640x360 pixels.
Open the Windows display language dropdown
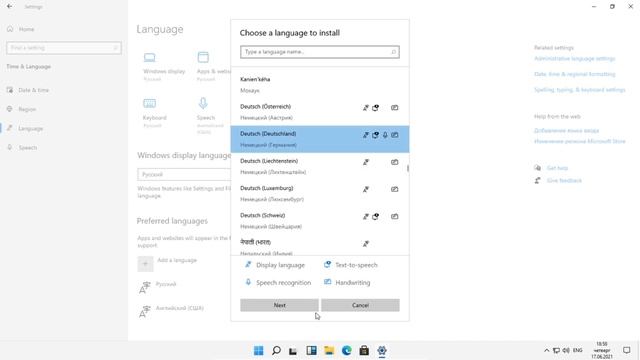coord(184,174)
